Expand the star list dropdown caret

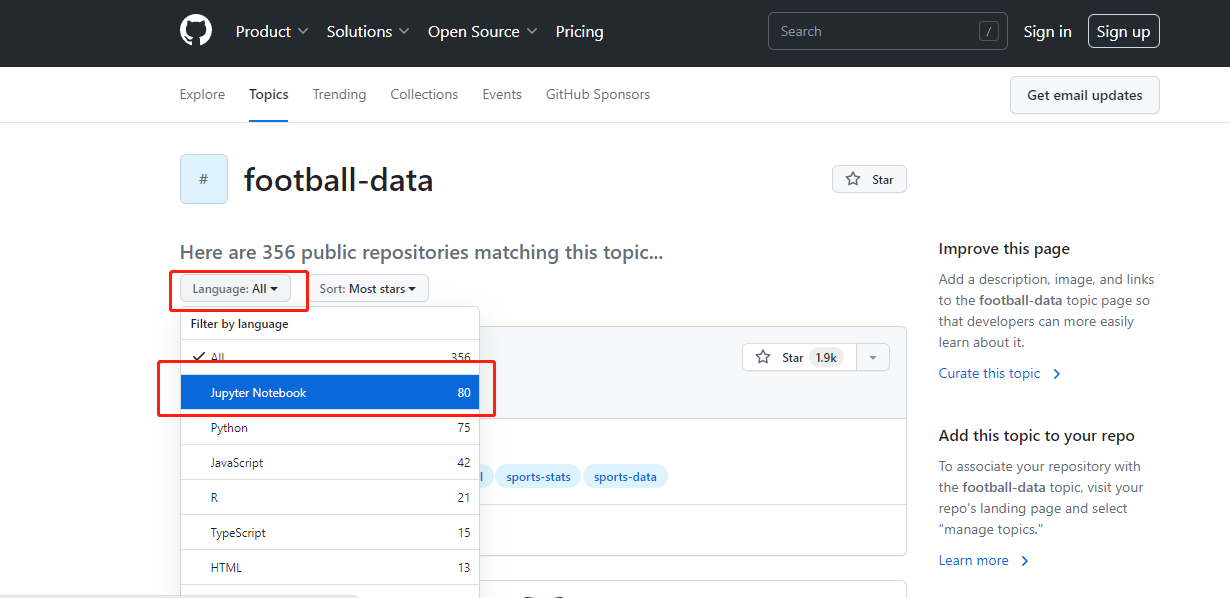tap(873, 357)
